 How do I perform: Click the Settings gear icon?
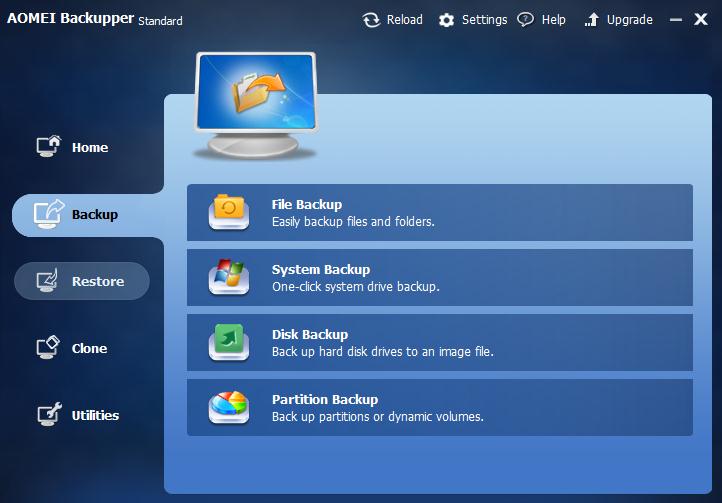pos(446,20)
